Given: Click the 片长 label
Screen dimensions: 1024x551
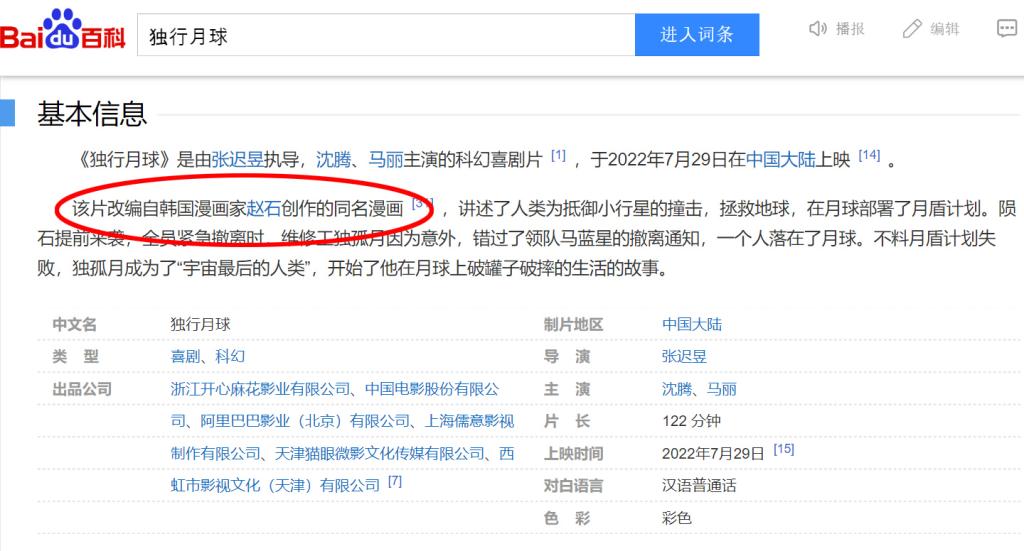Looking at the screenshot, I should coord(567,421).
